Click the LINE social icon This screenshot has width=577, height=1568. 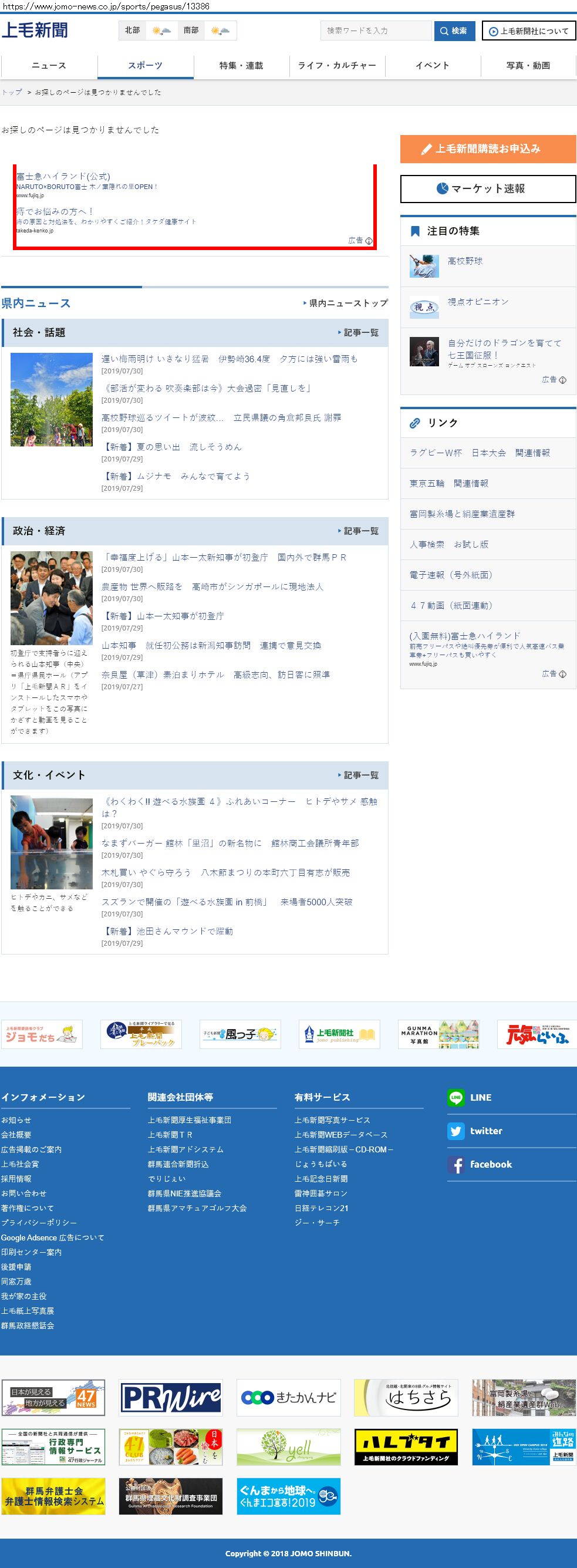[455, 1097]
